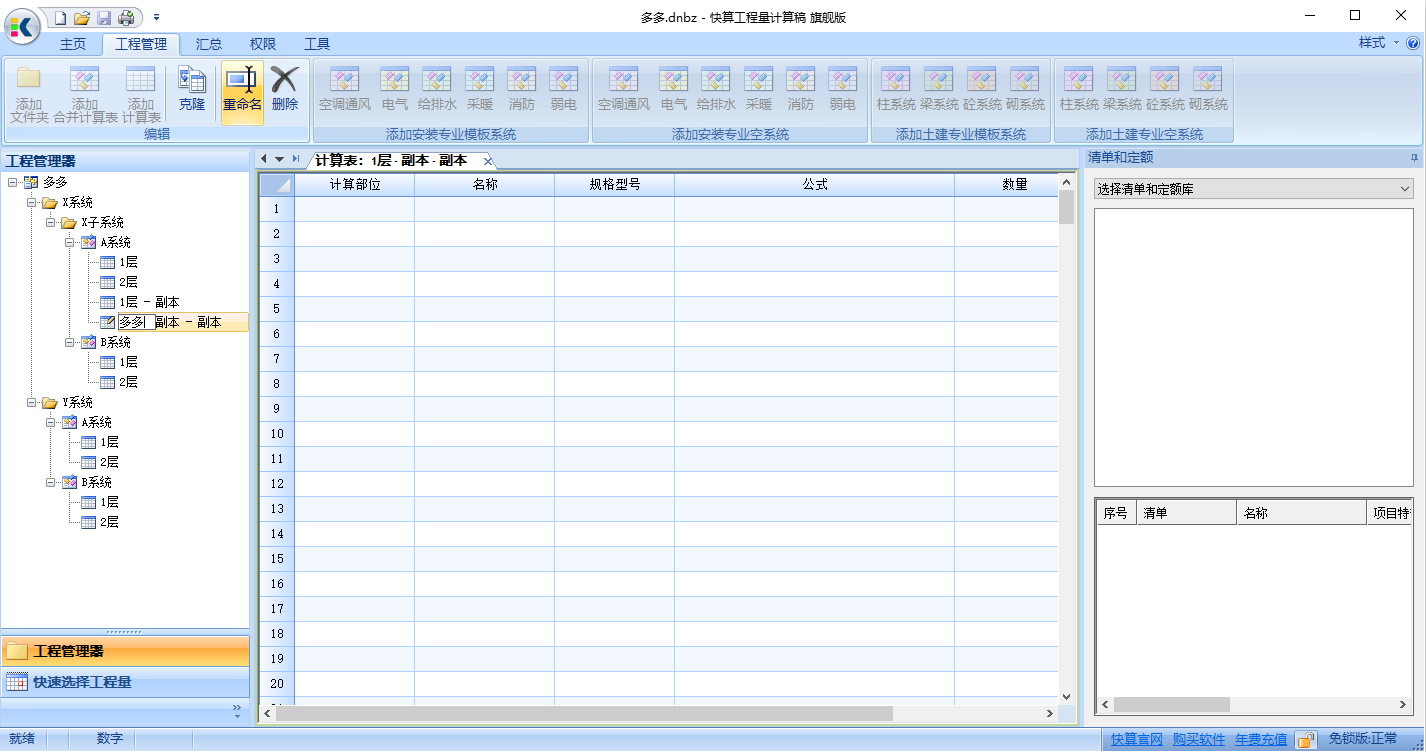Screen dimensions: 1426x752
Task: Open the 样式 style dropdown
Action: (x=1378, y=43)
